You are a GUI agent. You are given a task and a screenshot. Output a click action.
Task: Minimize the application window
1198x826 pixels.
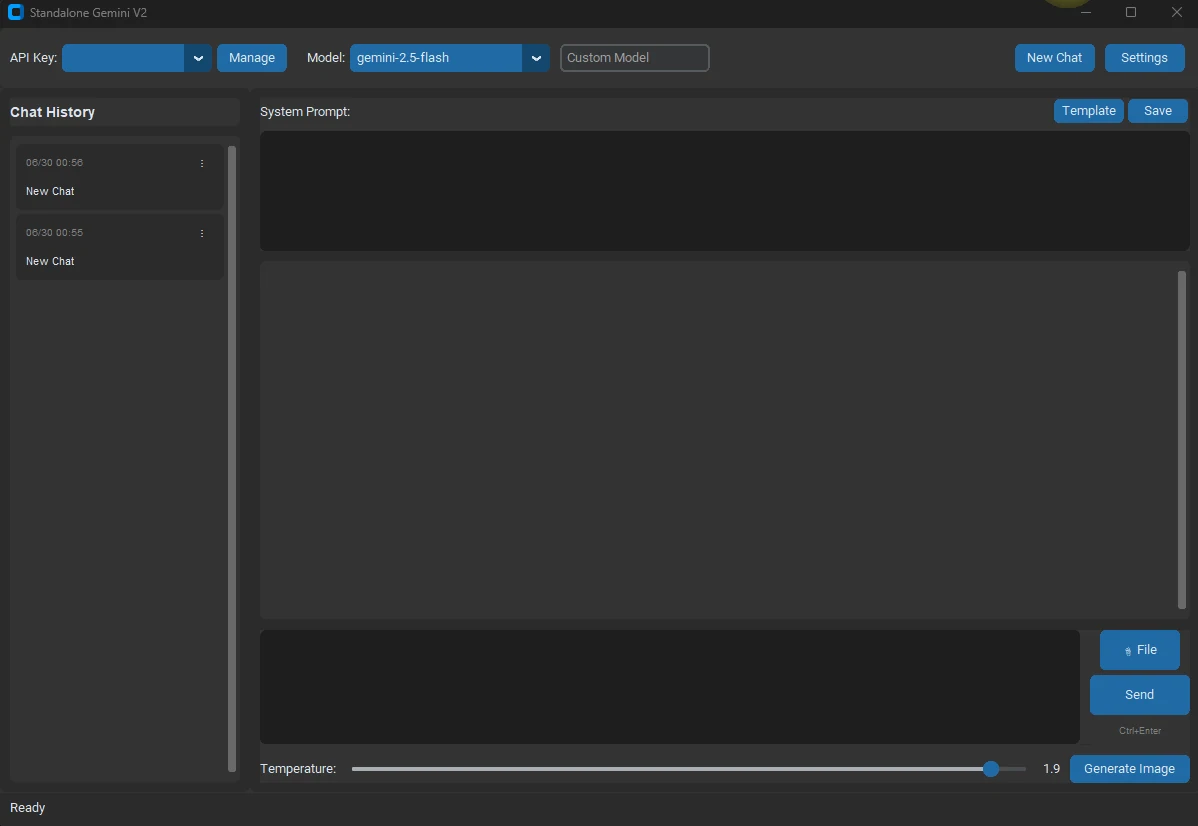point(1086,13)
